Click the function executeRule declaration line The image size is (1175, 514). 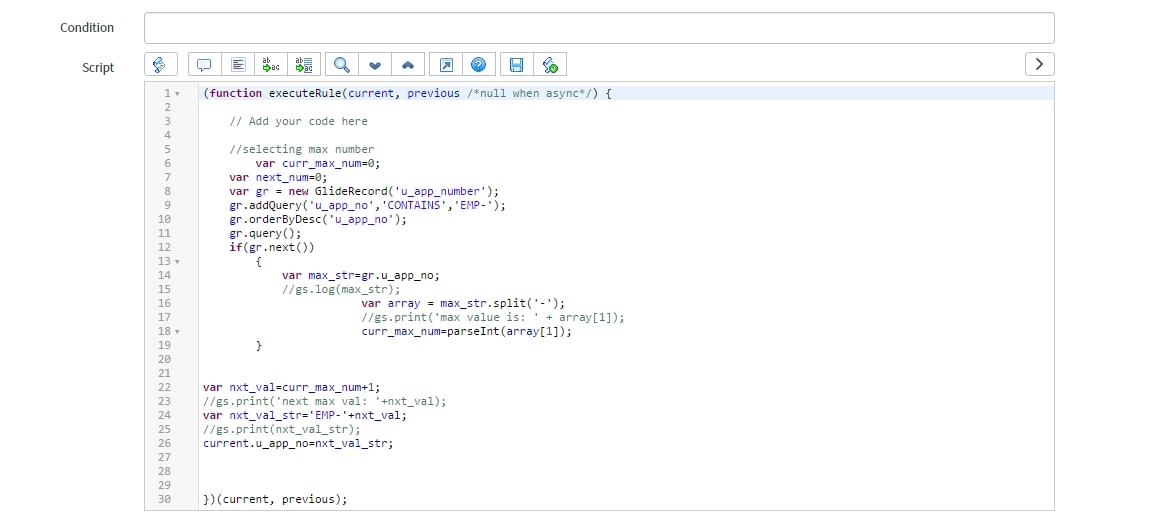tap(407, 94)
